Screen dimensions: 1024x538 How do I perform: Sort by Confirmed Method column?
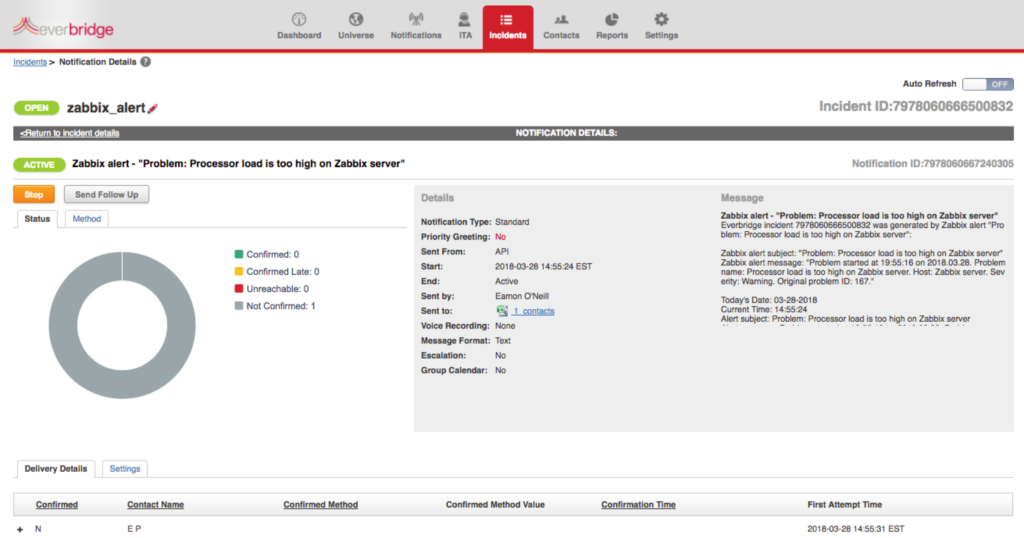tap(321, 505)
